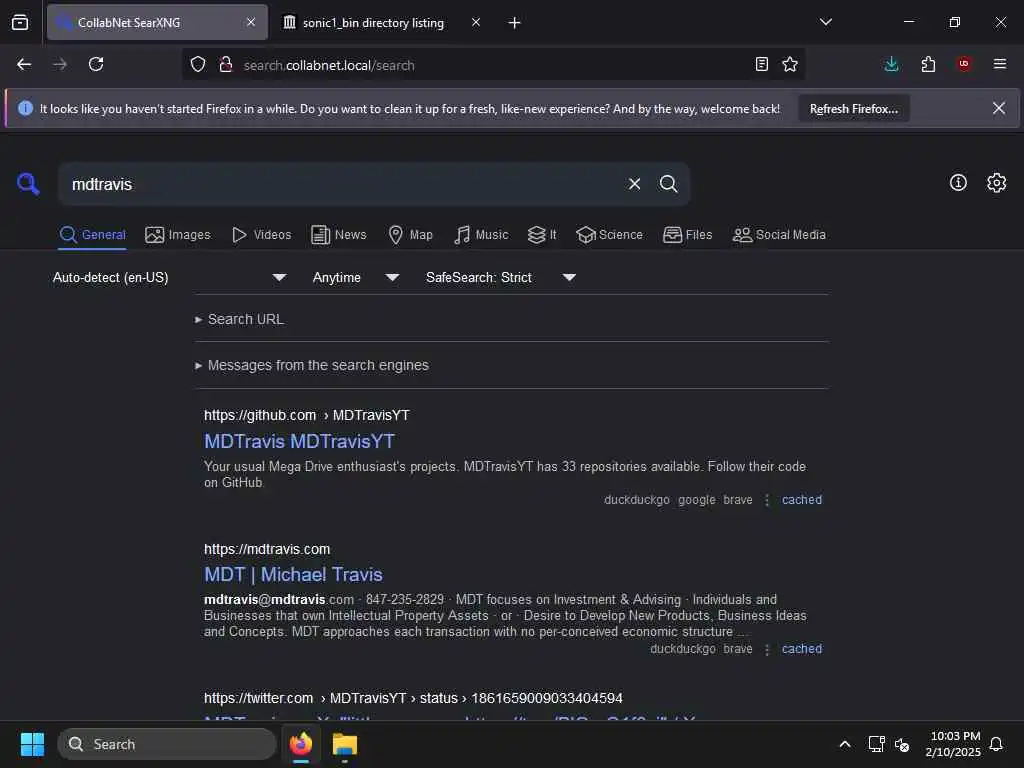Screen dimensions: 1024x768
Task: Select the General category tab
Action: [93, 235]
